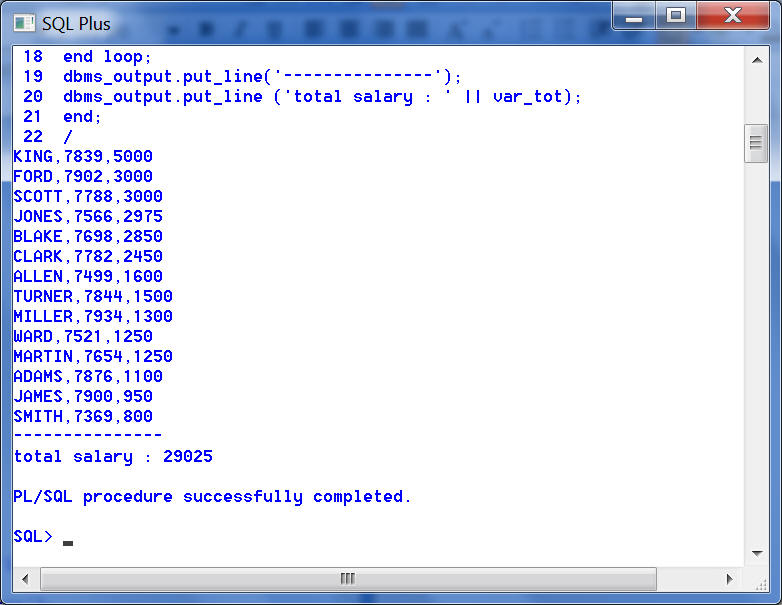
Task: Click the vertical scrollbar up arrow
Action: [x=757, y=60]
